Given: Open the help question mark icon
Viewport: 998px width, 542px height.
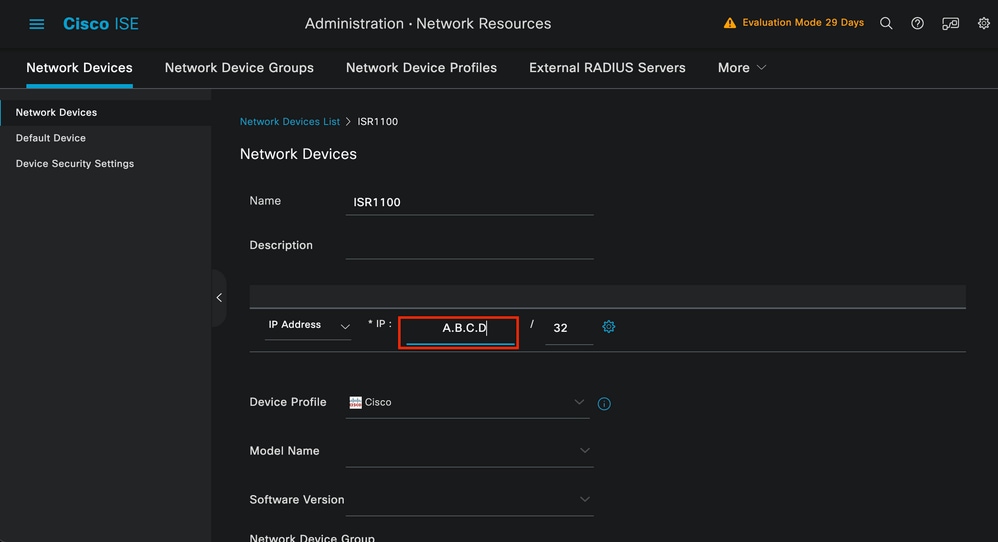Looking at the screenshot, I should coord(917,24).
